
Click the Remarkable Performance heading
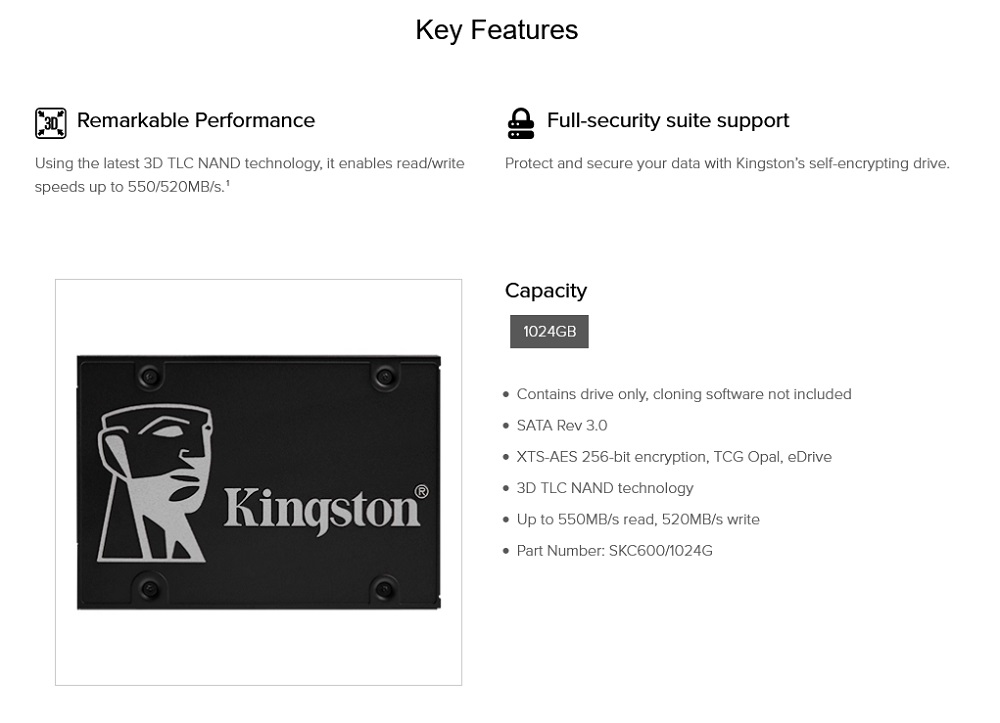[196, 120]
